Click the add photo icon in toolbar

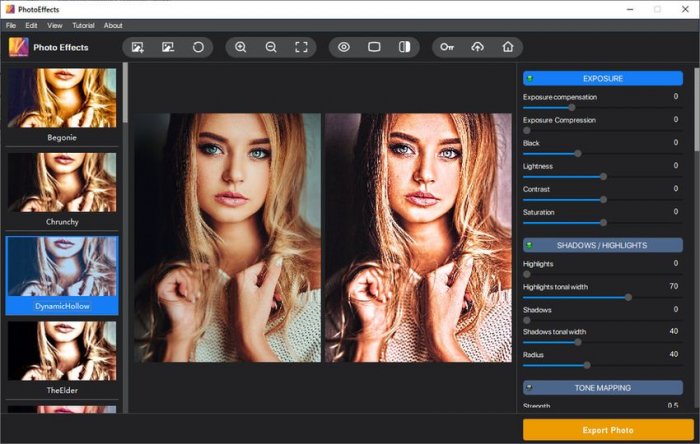tap(138, 47)
